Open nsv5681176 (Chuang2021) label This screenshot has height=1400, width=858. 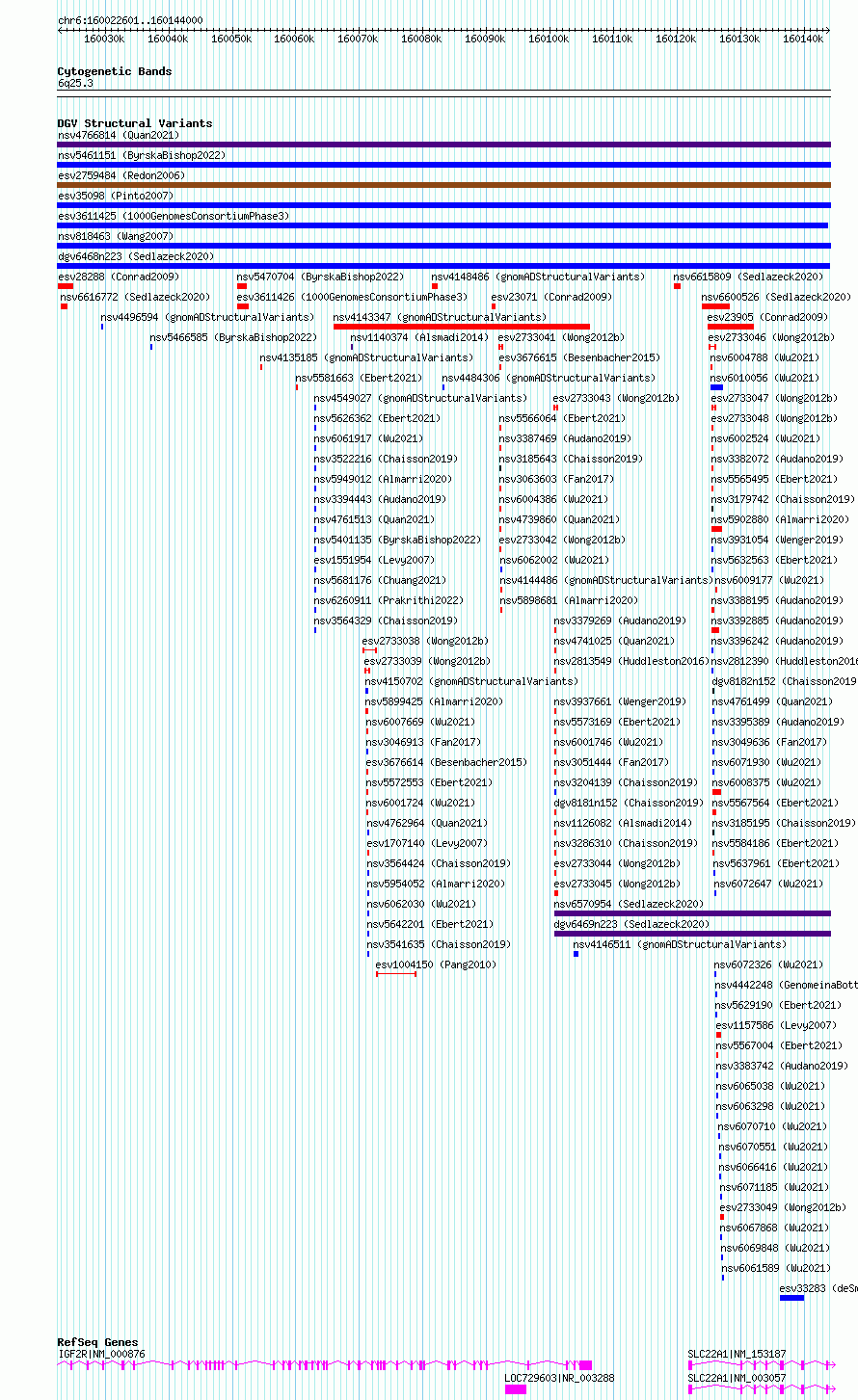(x=380, y=580)
